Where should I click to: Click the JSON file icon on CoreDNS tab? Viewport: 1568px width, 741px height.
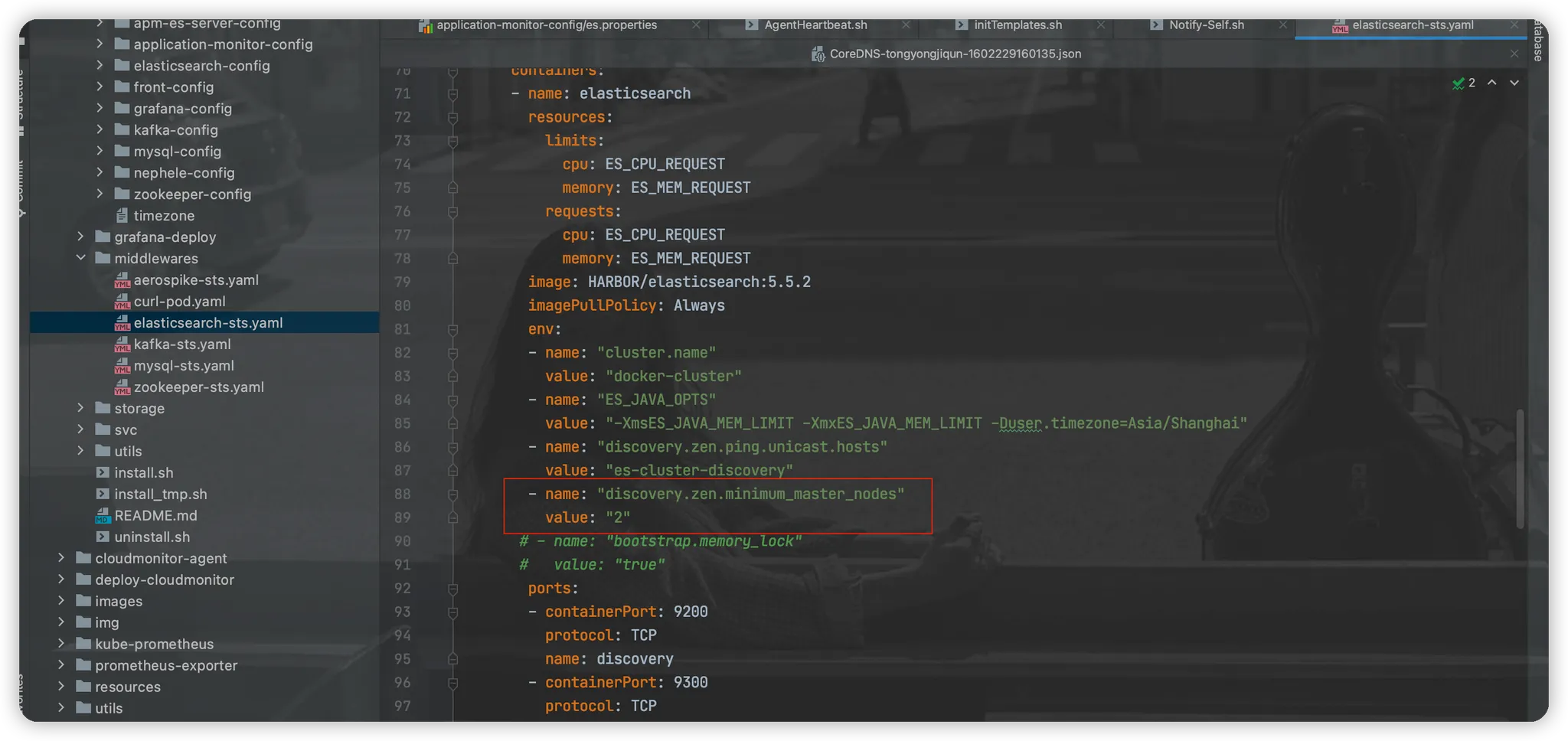(818, 54)
